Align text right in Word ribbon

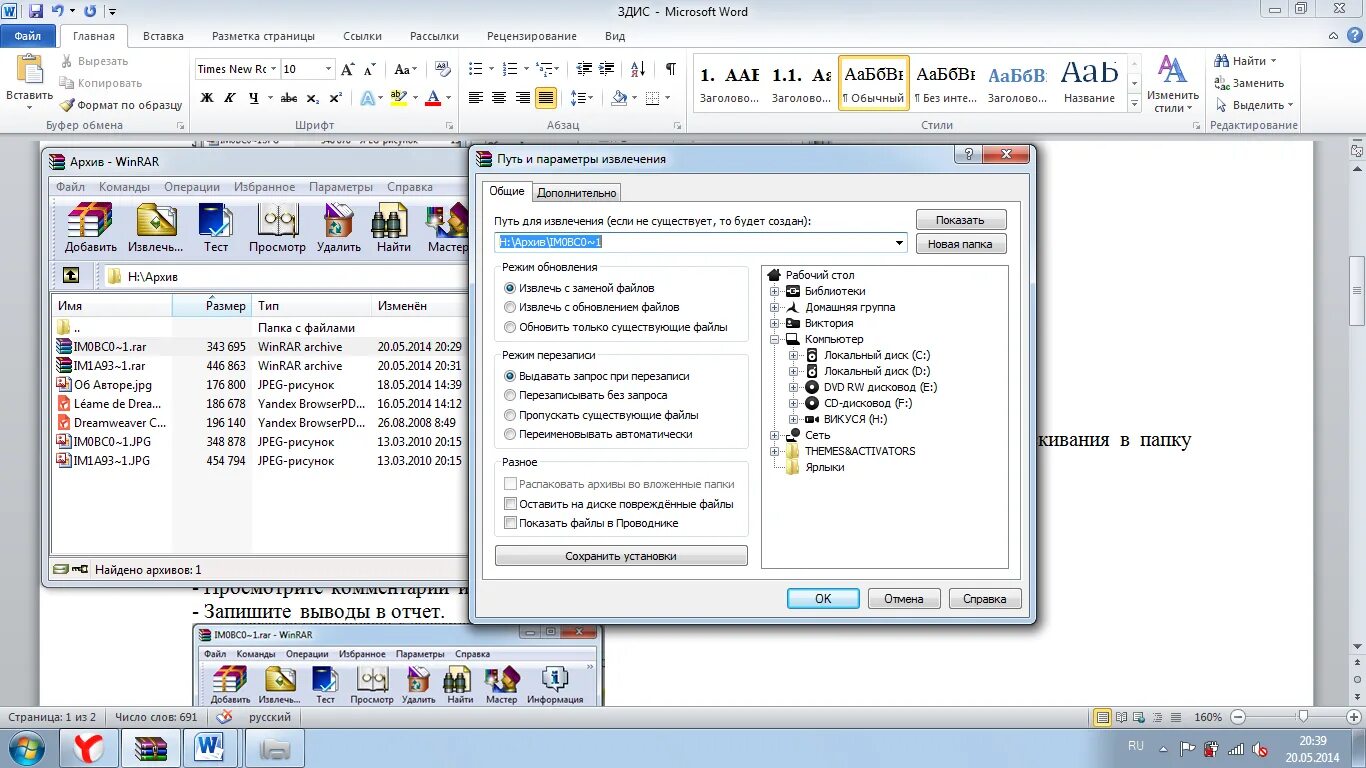tap(523, 98)
